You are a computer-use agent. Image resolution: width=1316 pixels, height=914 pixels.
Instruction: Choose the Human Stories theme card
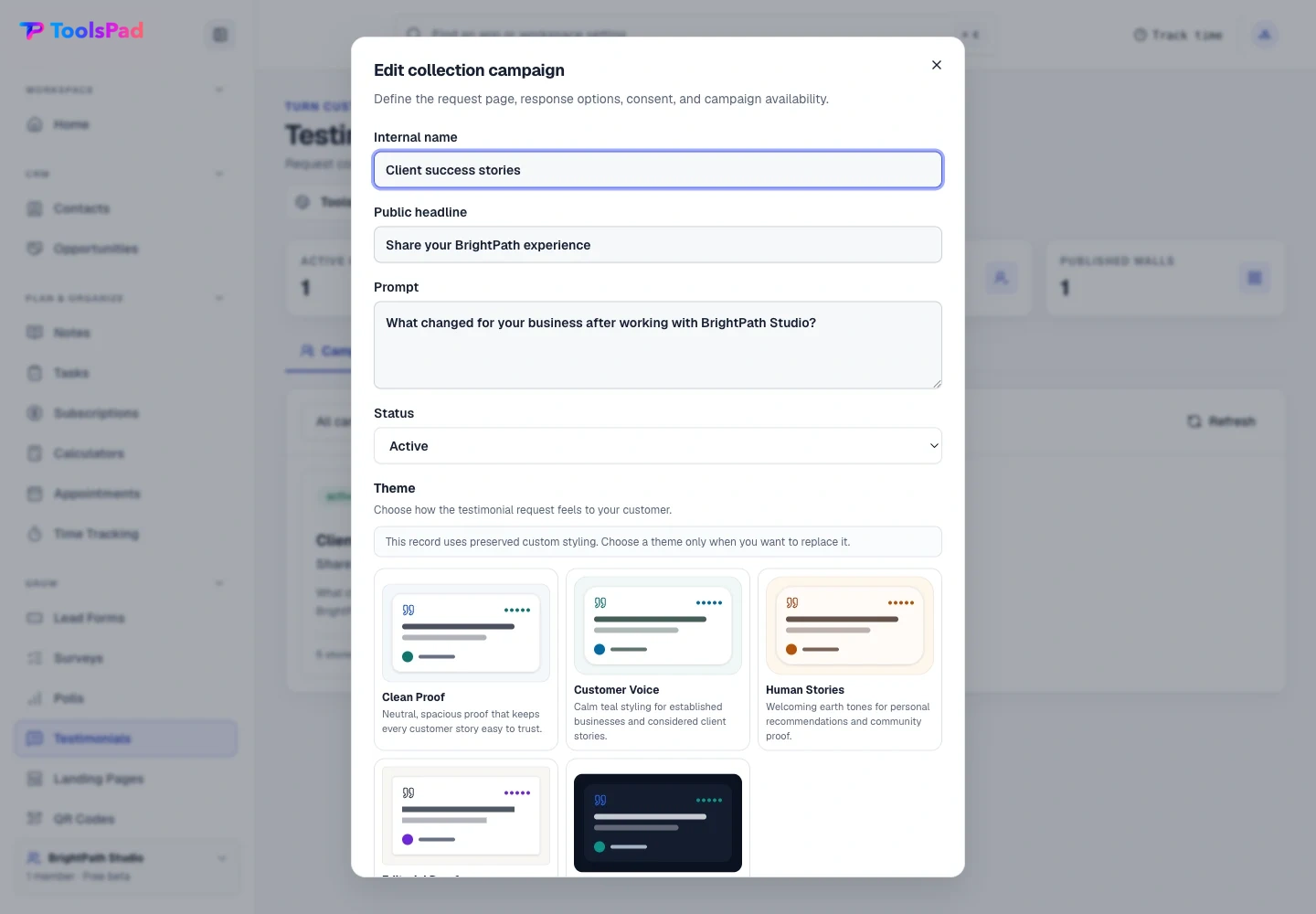(850, 660)
